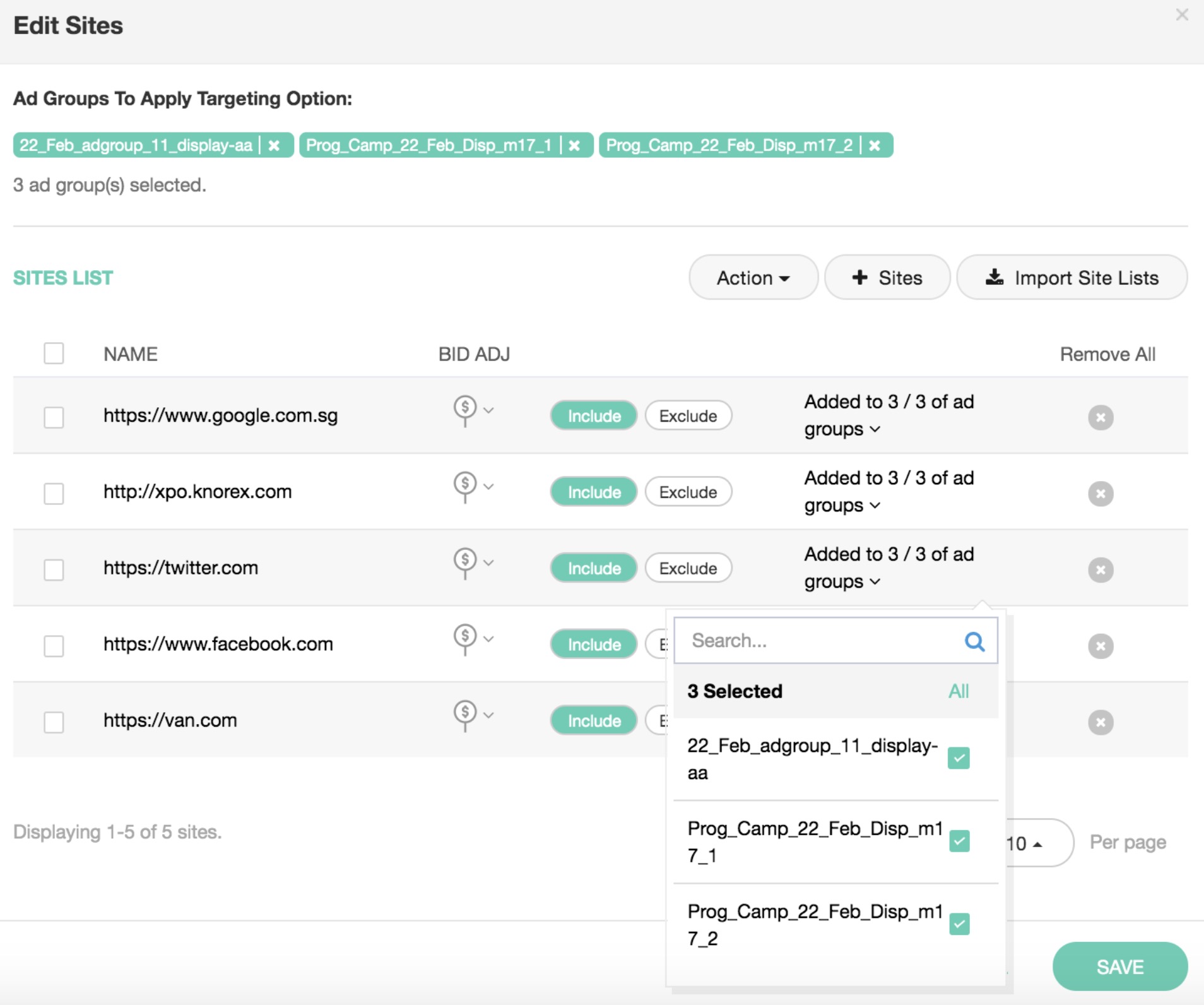
Task: Click the Import Site Lists button
Action: click(1072, 278)
